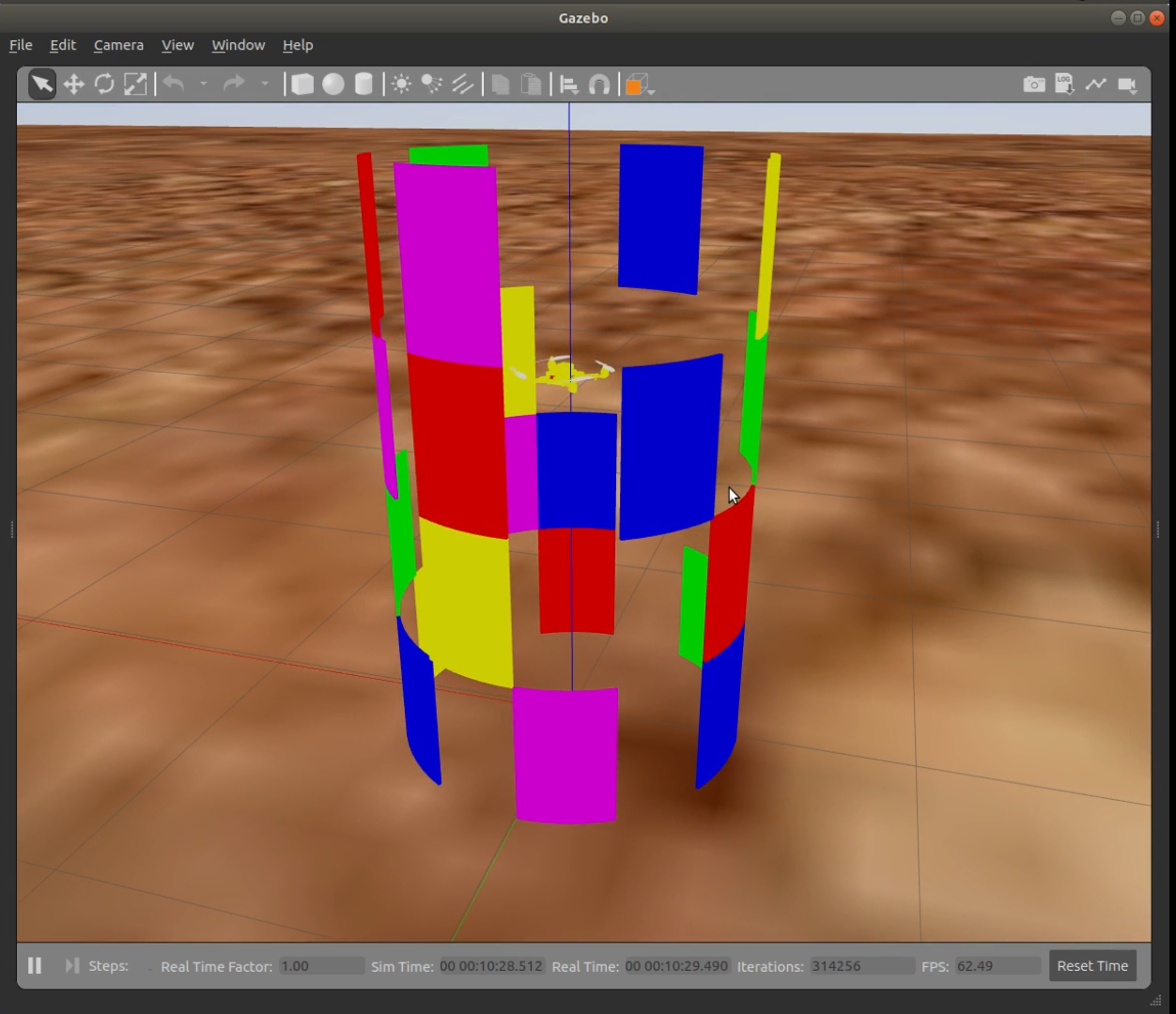Open the plot window icon
Viewport: 1176px width, 1014px height.
1096,84
